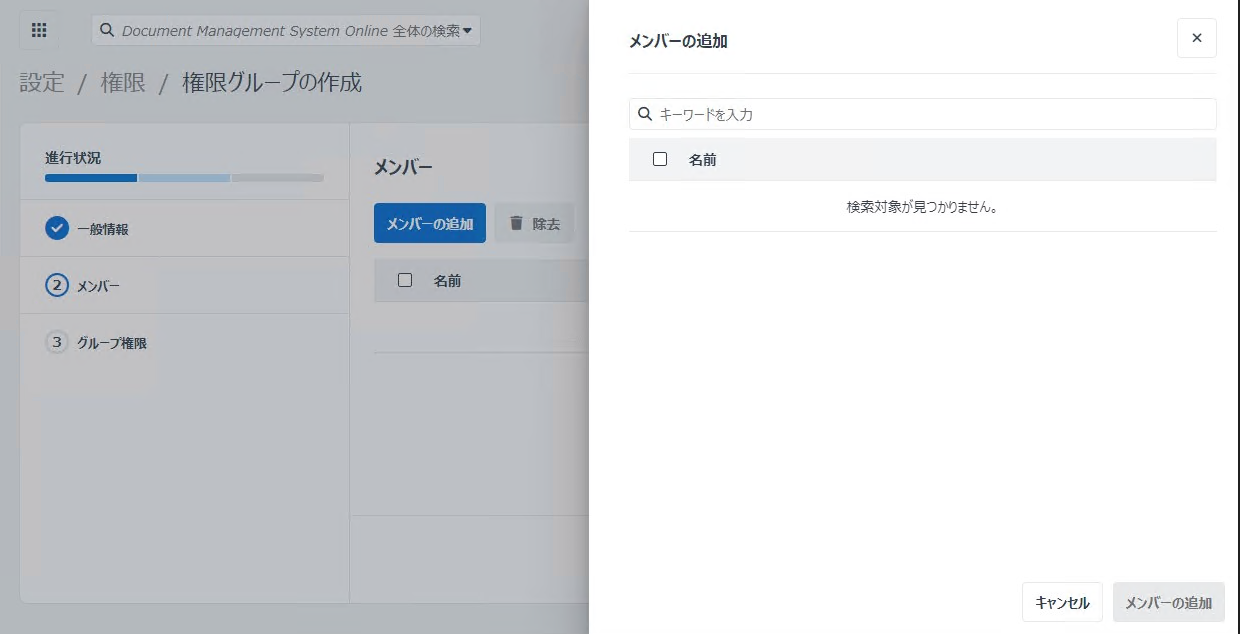
Task: Click the magnifier icon in the global search bar
Action: [x=107, y=30]
